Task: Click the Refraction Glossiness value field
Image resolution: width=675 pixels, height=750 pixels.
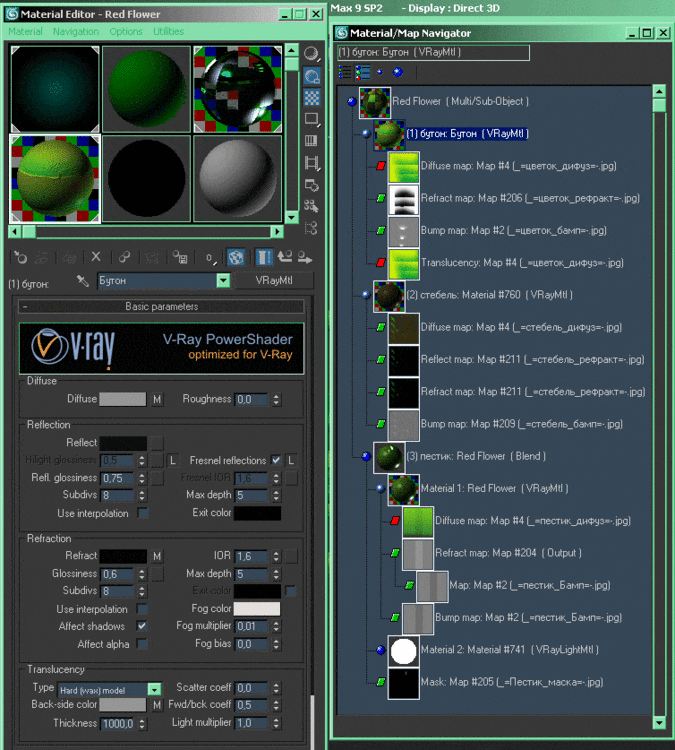Action: point(117,574)
